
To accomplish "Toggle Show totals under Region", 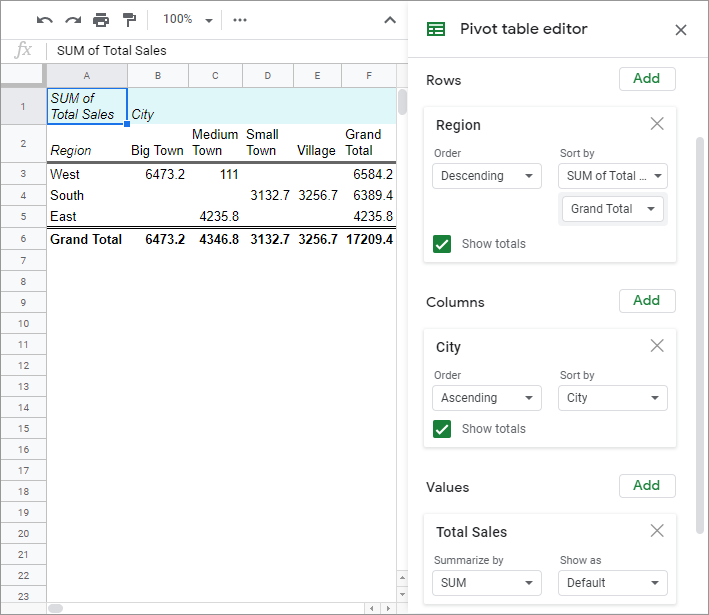I will tap(442, 244).
